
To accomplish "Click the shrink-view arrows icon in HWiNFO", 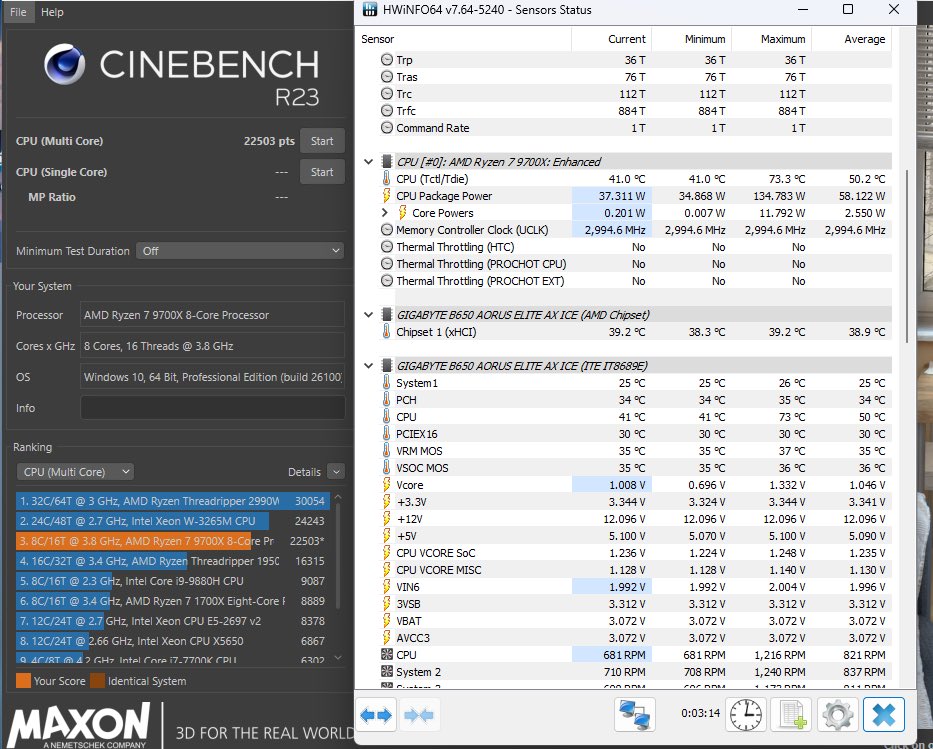I will 419,714.
